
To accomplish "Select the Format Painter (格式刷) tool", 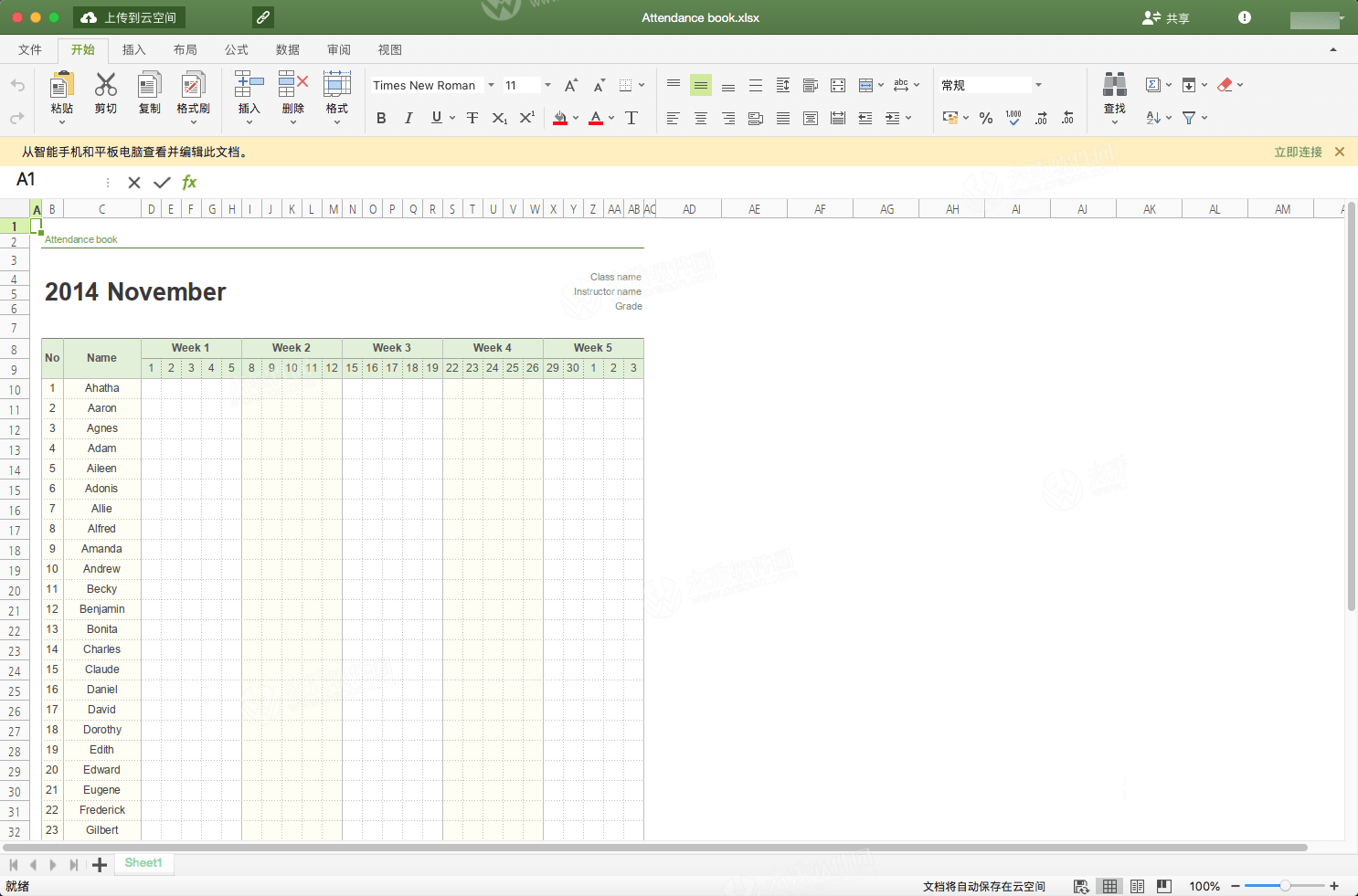I will pos(193,86).
